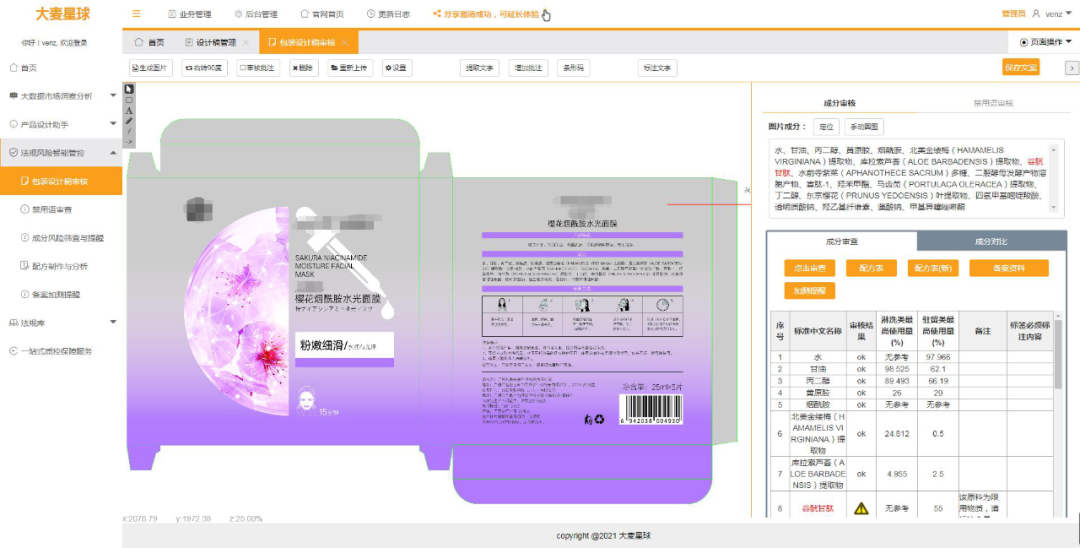Switch to the 成分审查 tab
This screenshot has width=1080, height=548.
tap(842, 242)
